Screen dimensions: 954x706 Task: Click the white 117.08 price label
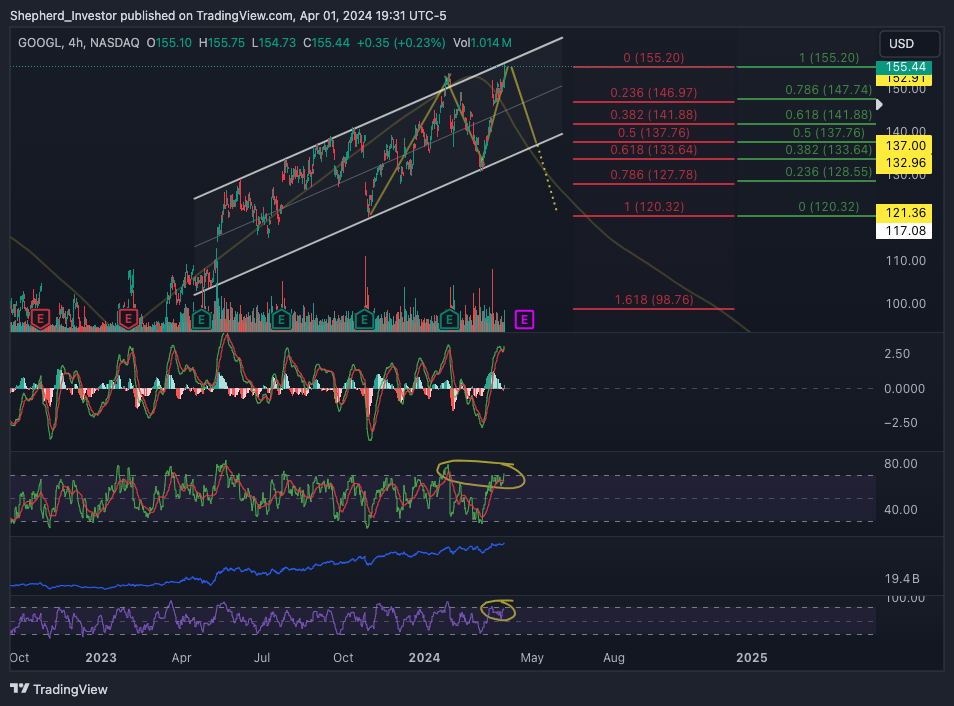904,231
